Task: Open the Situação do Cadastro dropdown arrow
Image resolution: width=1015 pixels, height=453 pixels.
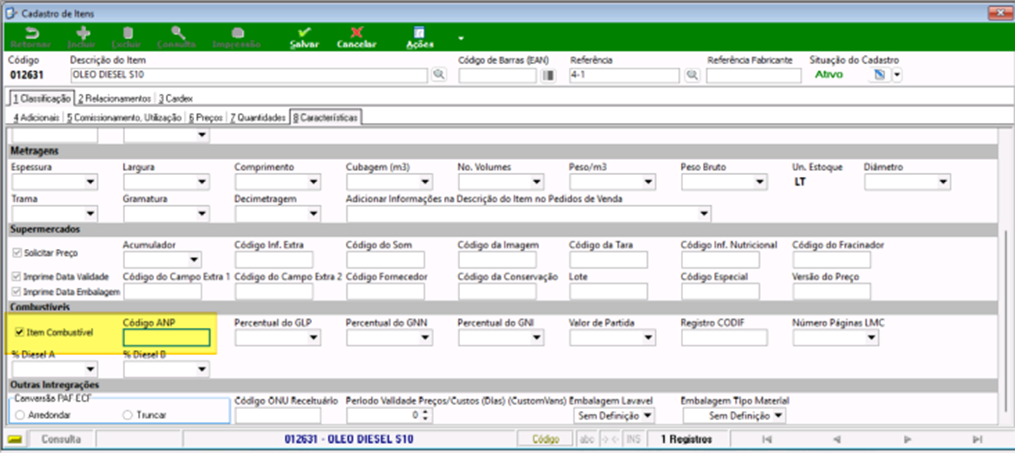Action: 897,76
